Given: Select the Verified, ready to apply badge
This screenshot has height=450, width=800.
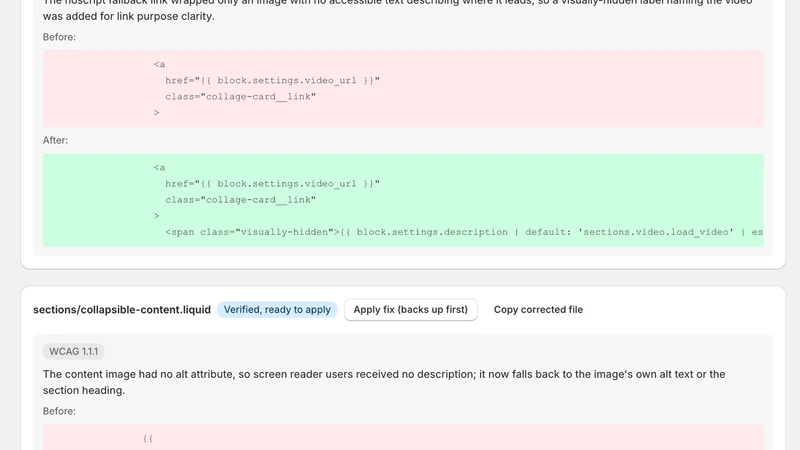Looking at the screenshot, I should click(277, 310).
